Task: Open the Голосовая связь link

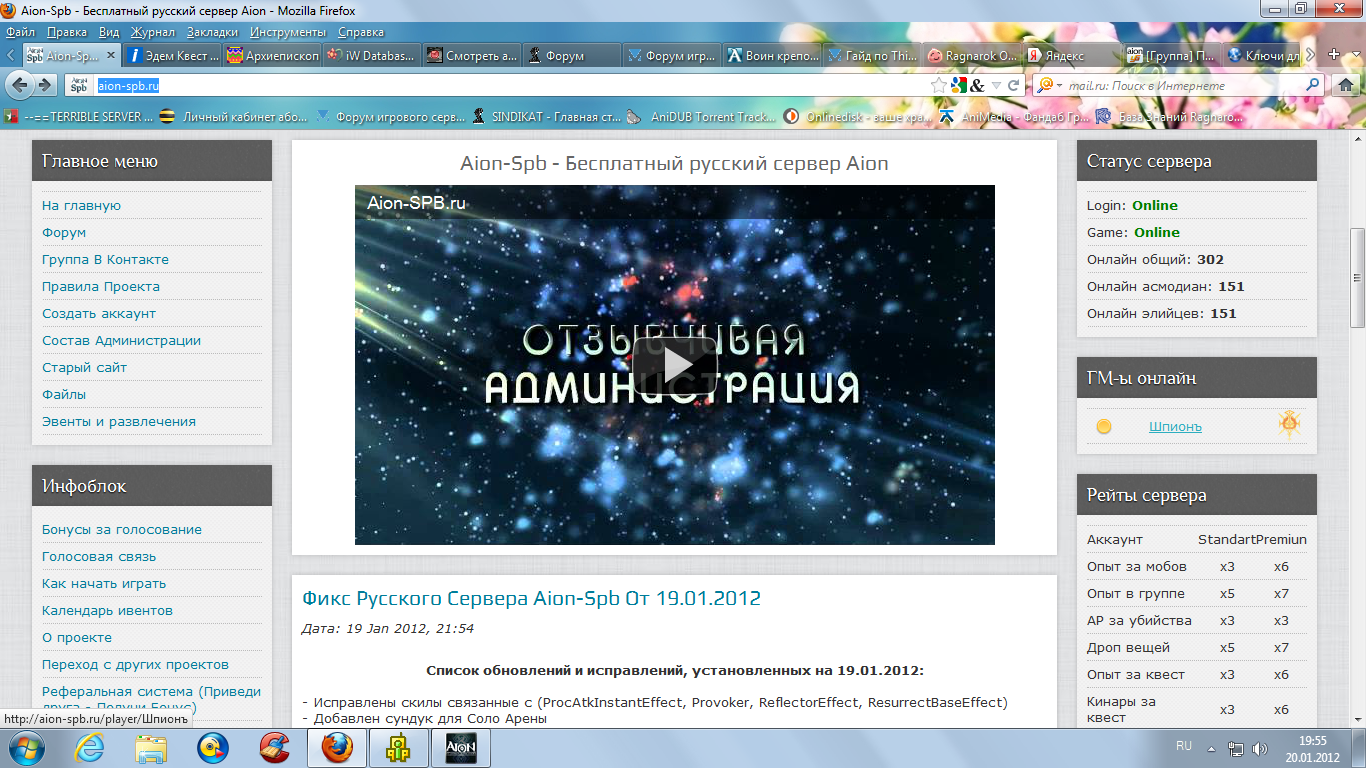Action: click(x=99, y=556)
